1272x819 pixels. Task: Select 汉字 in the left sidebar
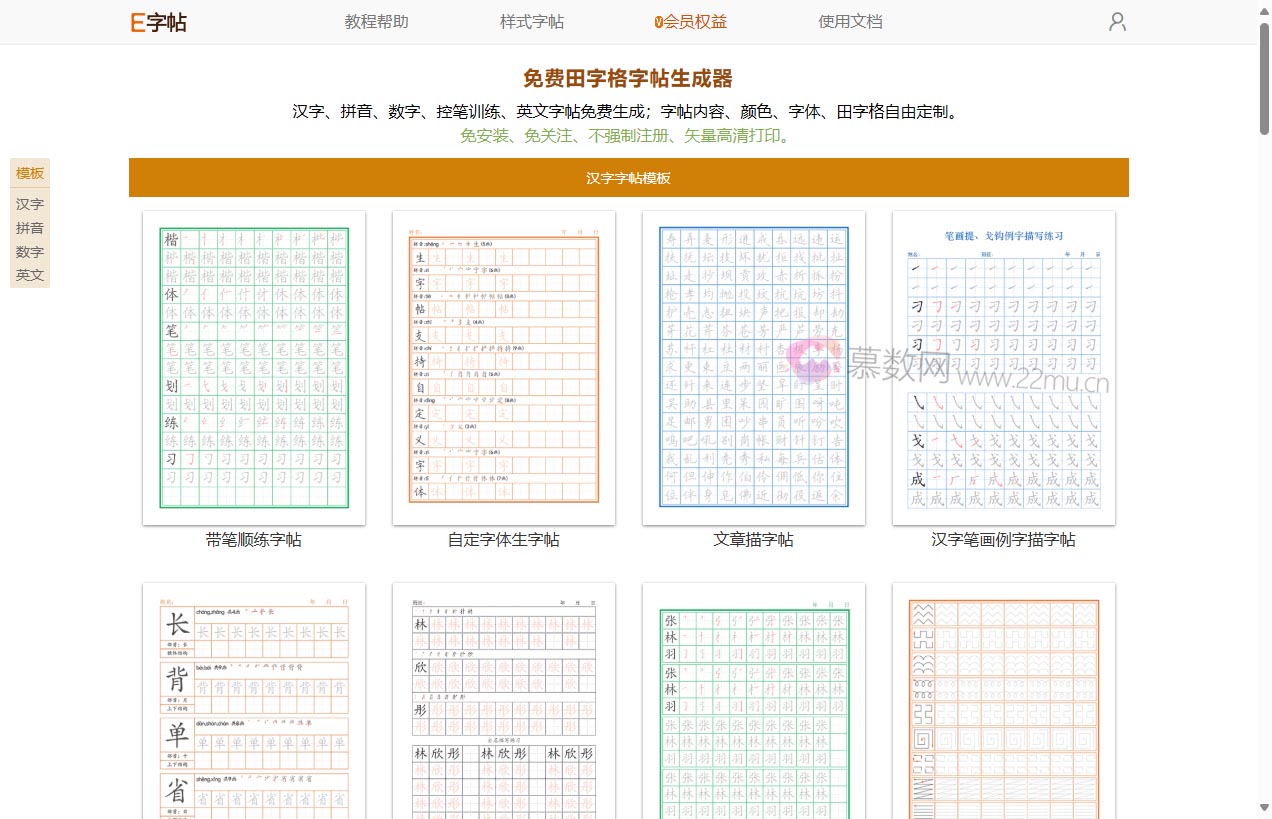(x=29, y=204)
